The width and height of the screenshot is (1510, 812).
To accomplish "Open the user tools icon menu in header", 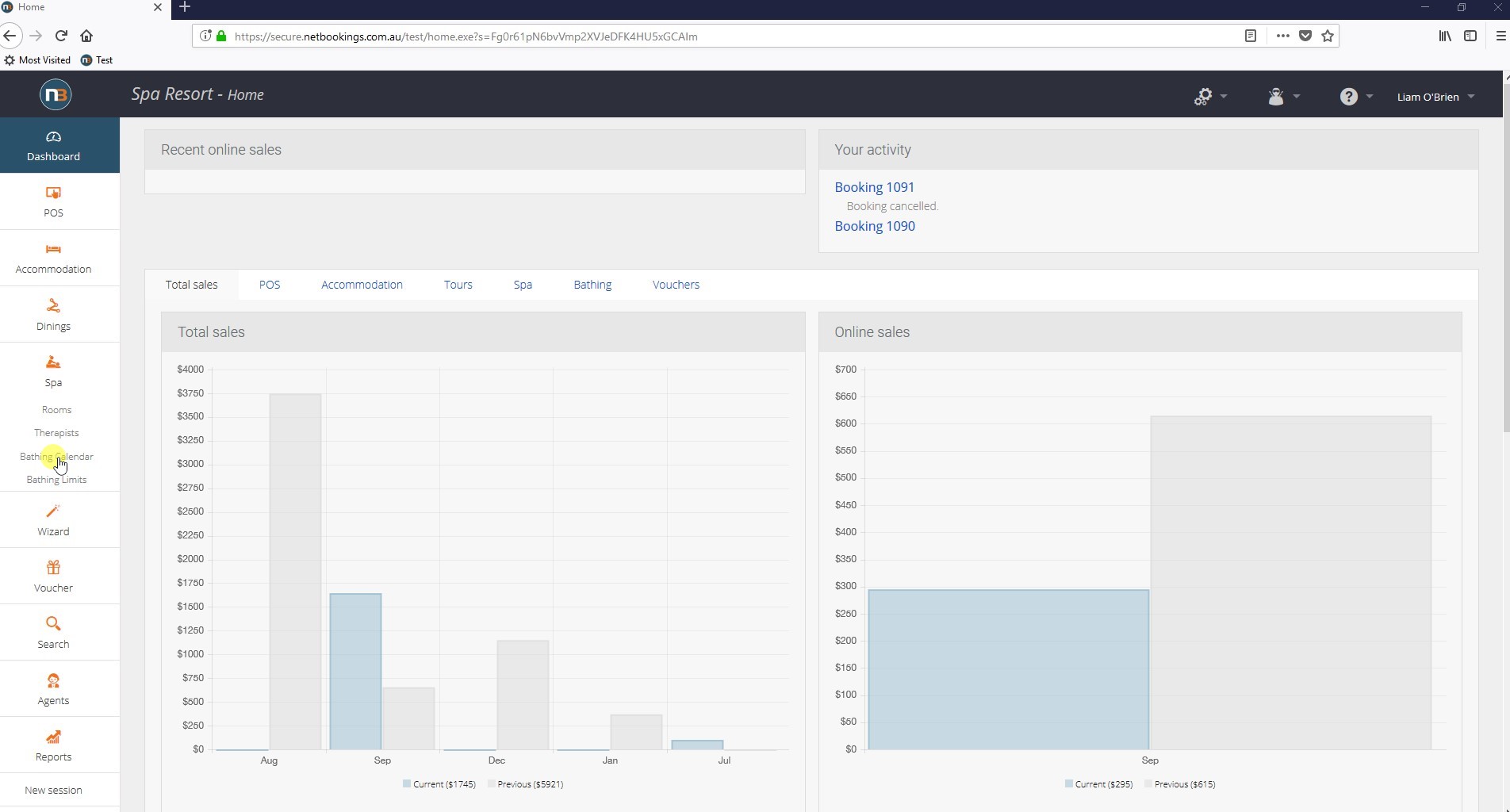I will pyautogui.click(x=1283, y=96).
